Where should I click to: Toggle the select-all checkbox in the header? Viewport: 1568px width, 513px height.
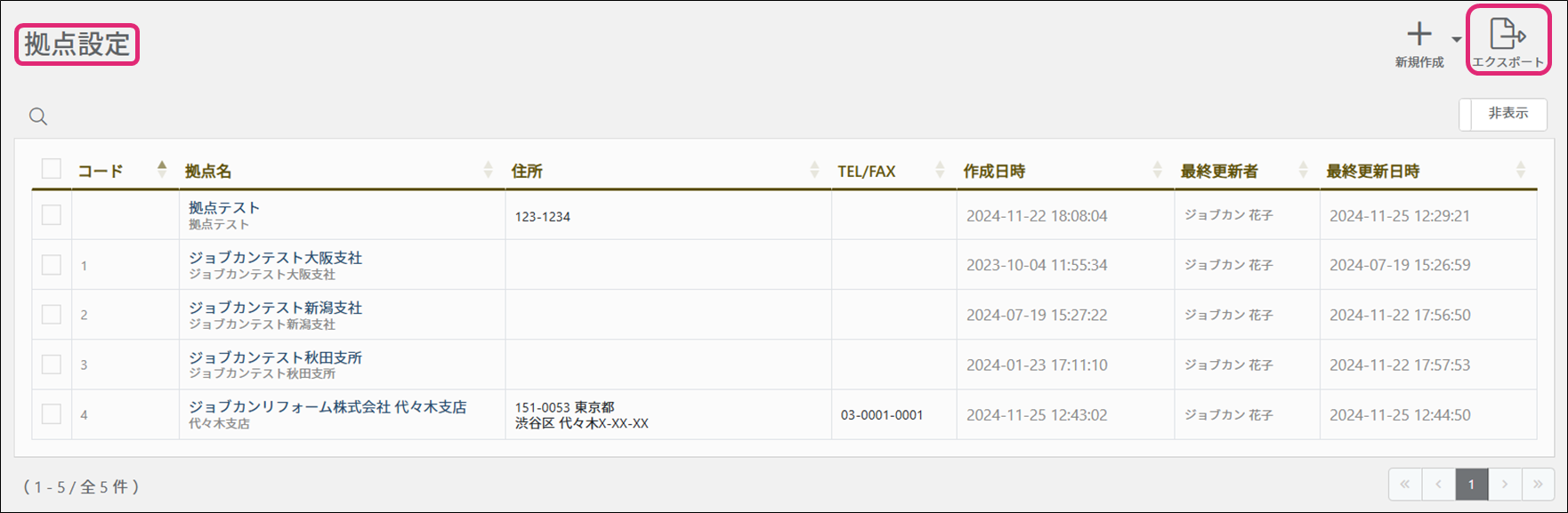coord(52,169)
